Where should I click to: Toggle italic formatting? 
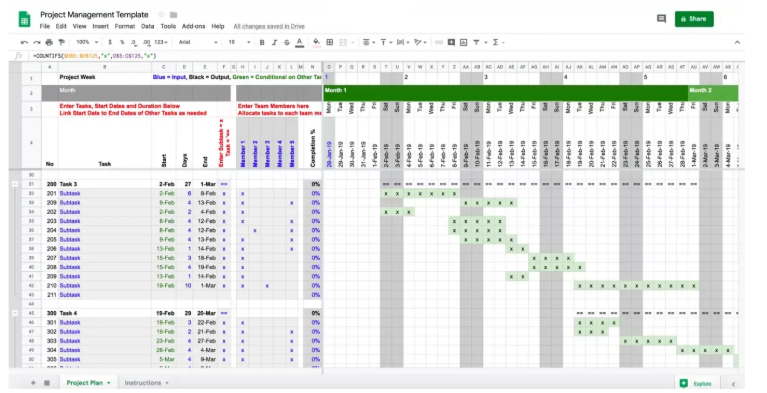pos(274,43)
